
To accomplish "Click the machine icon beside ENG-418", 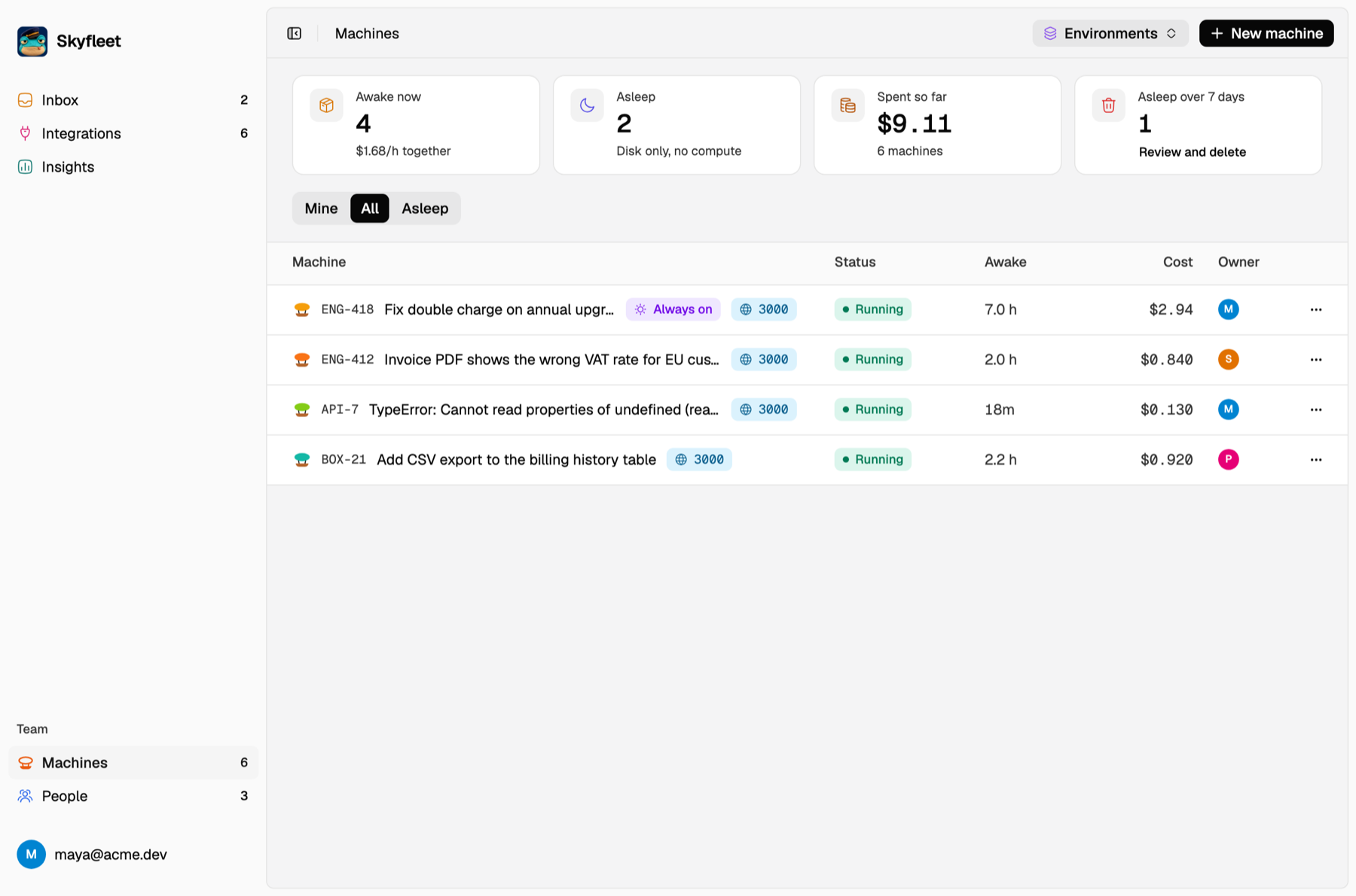I will (x=302, y=309).
